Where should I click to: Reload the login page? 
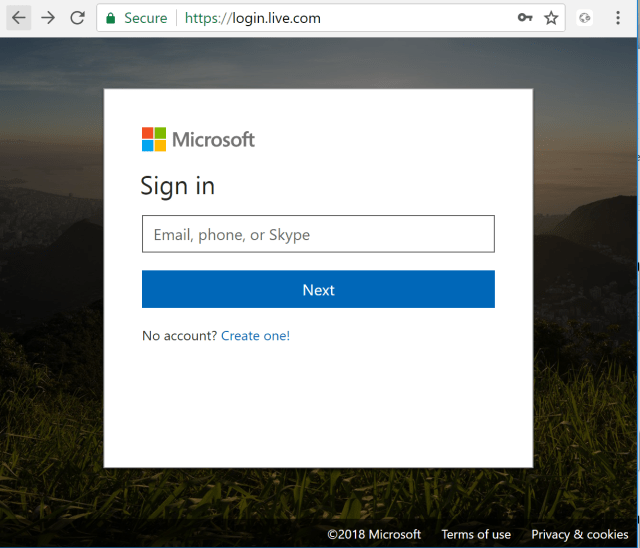click(77, 18)
